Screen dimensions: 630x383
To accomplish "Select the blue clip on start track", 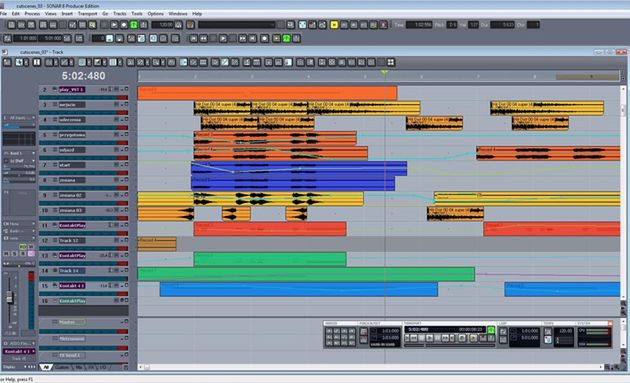I will [299, 168].
